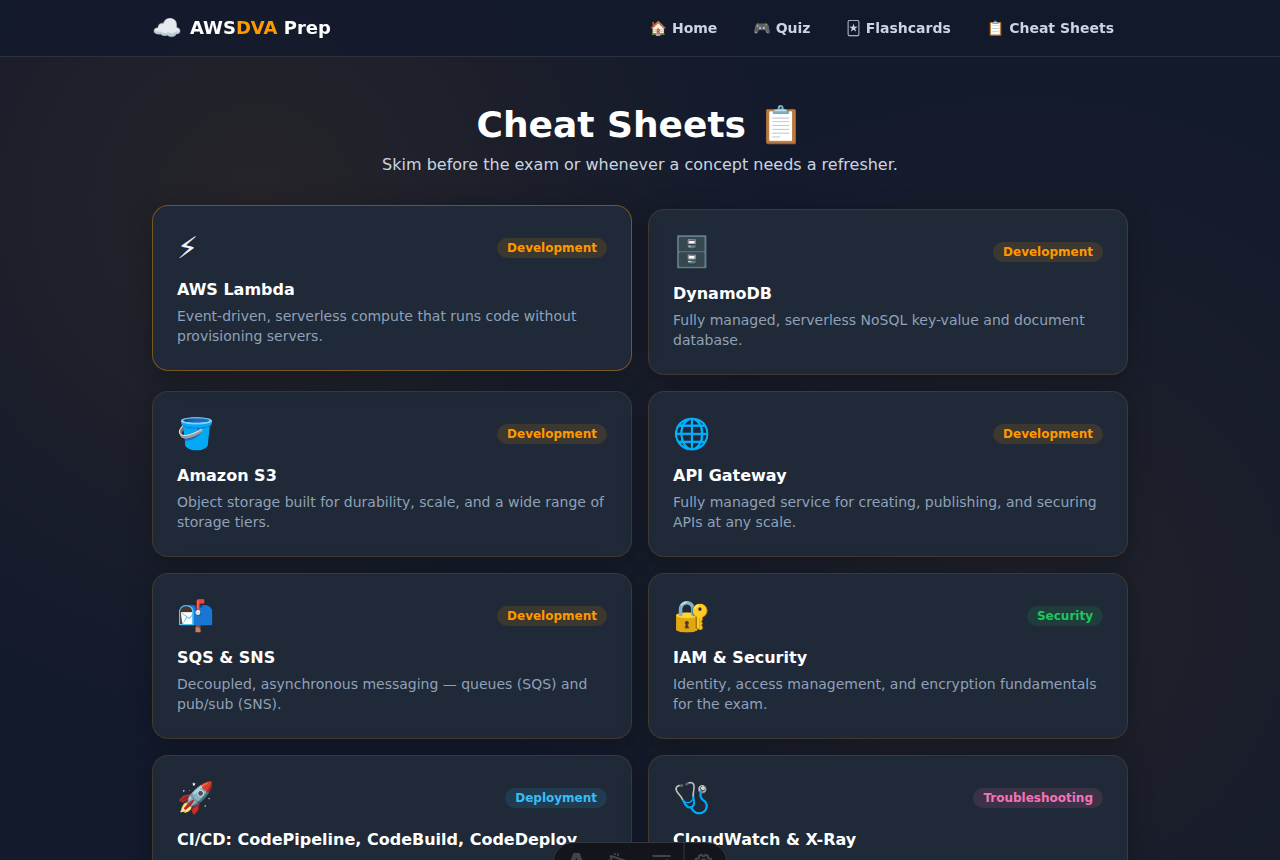The height and width of the screenshot is (860, 1280).
Task: Click the lightning bolt icon on AWS Lambda
Action: coord(187,247)
